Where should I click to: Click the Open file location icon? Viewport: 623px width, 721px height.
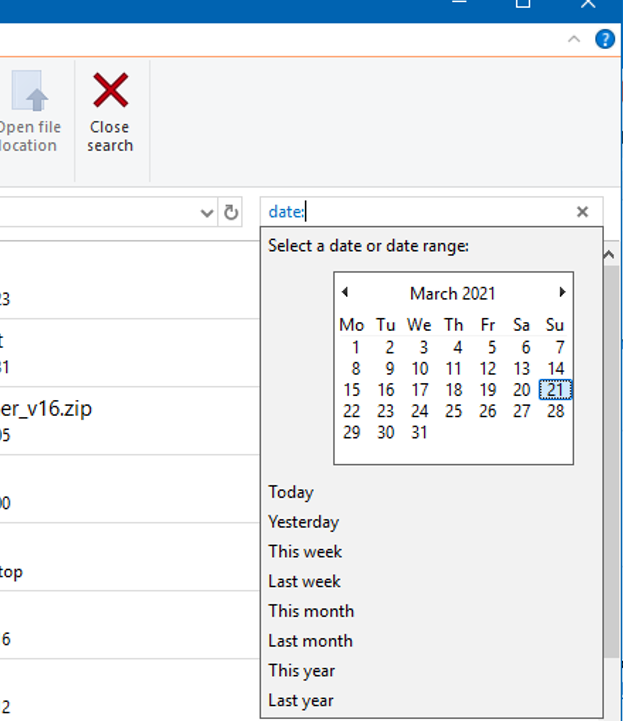(x=30, y=92)
